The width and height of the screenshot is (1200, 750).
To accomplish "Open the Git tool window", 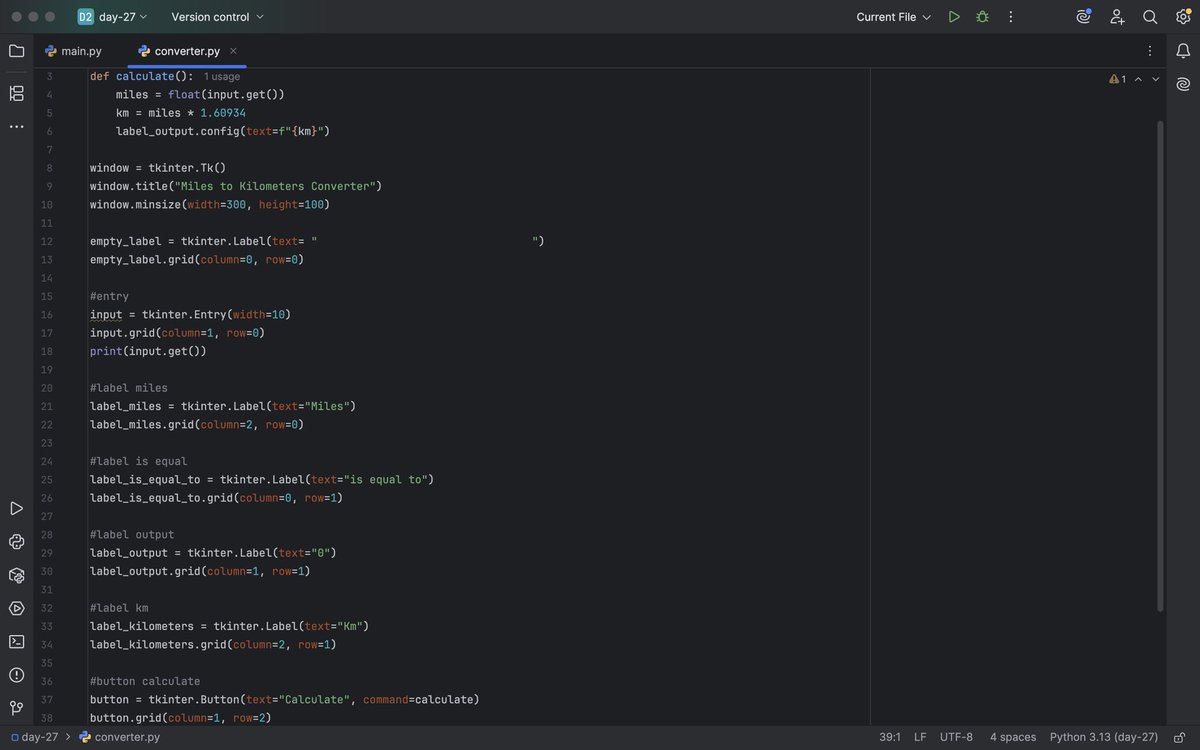I will [16, 708].
